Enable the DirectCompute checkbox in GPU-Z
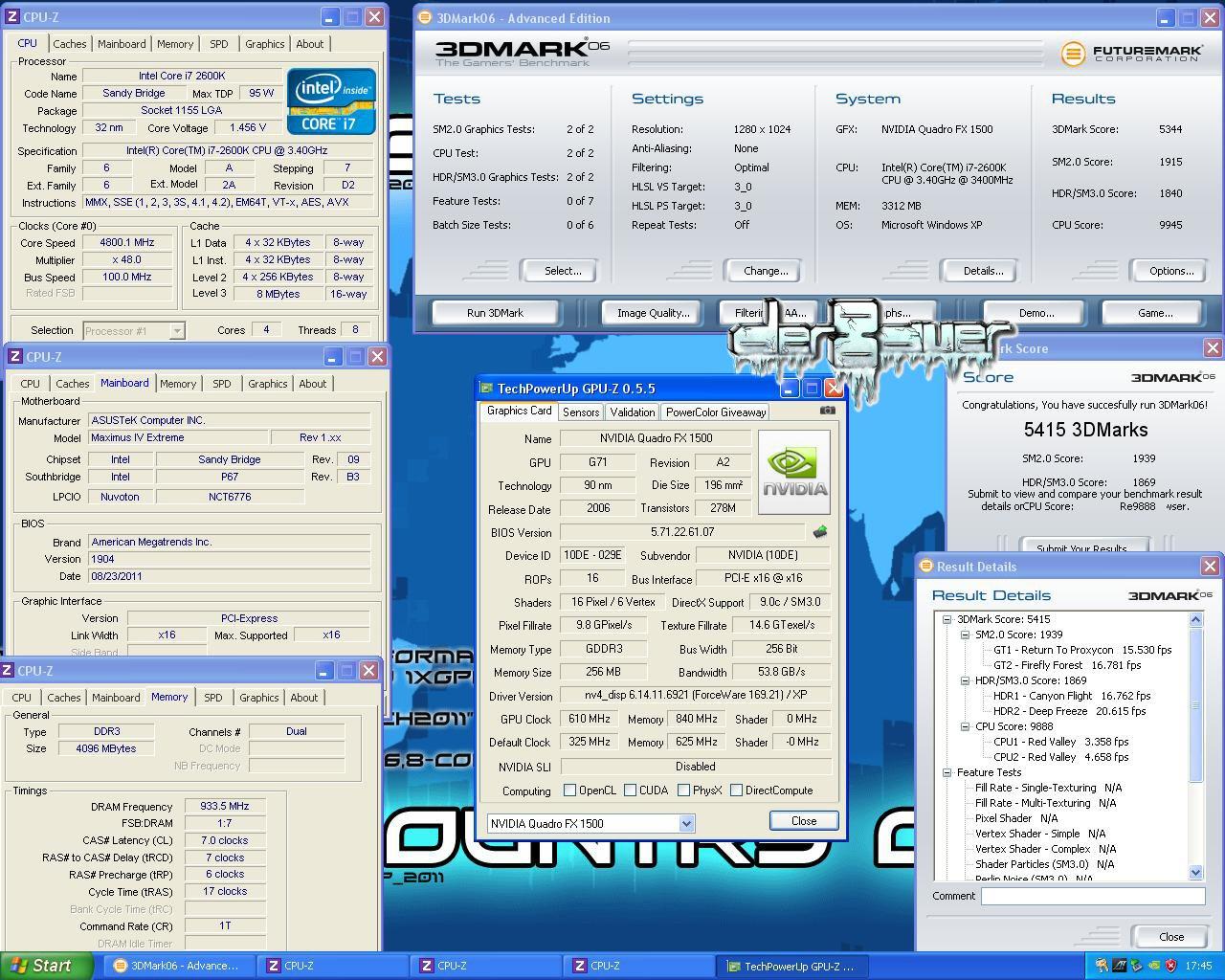Viewport: 1225px width, 980px height. [x=736, y=791]
